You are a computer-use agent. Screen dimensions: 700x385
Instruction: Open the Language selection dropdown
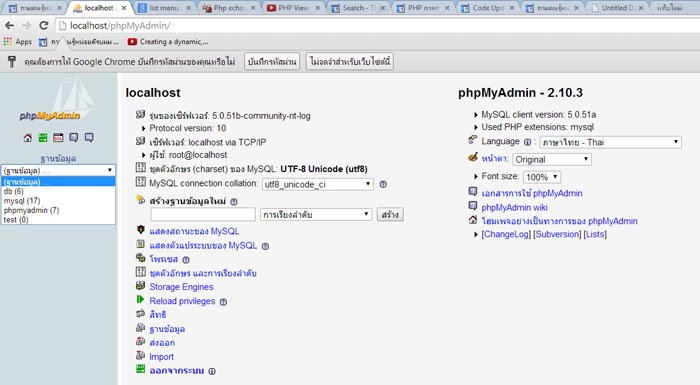pos(610,142)
